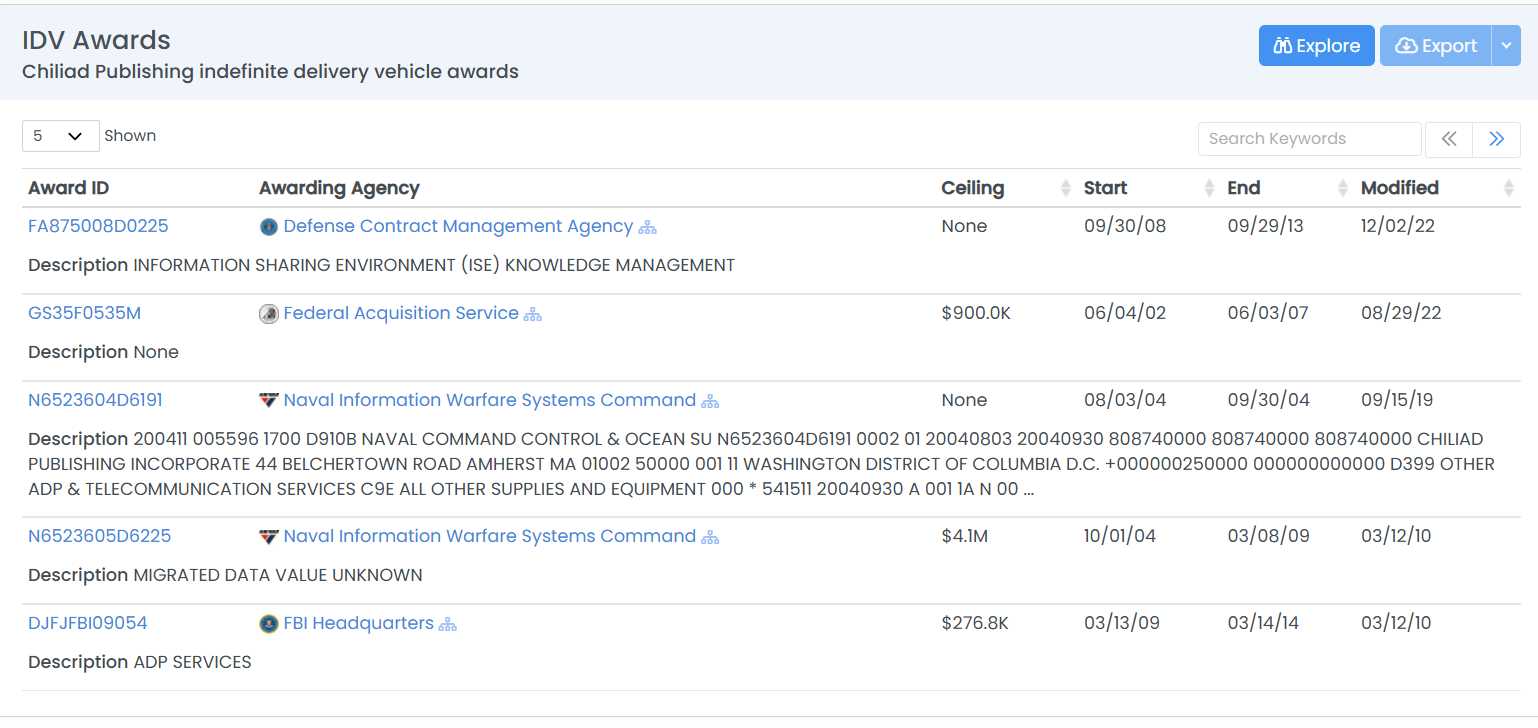Image resolution: width=1538 pixels, height=728 pixels.
Task: Click hierarchy icon next to FBI Headquarters
Action: click(448, 624)
